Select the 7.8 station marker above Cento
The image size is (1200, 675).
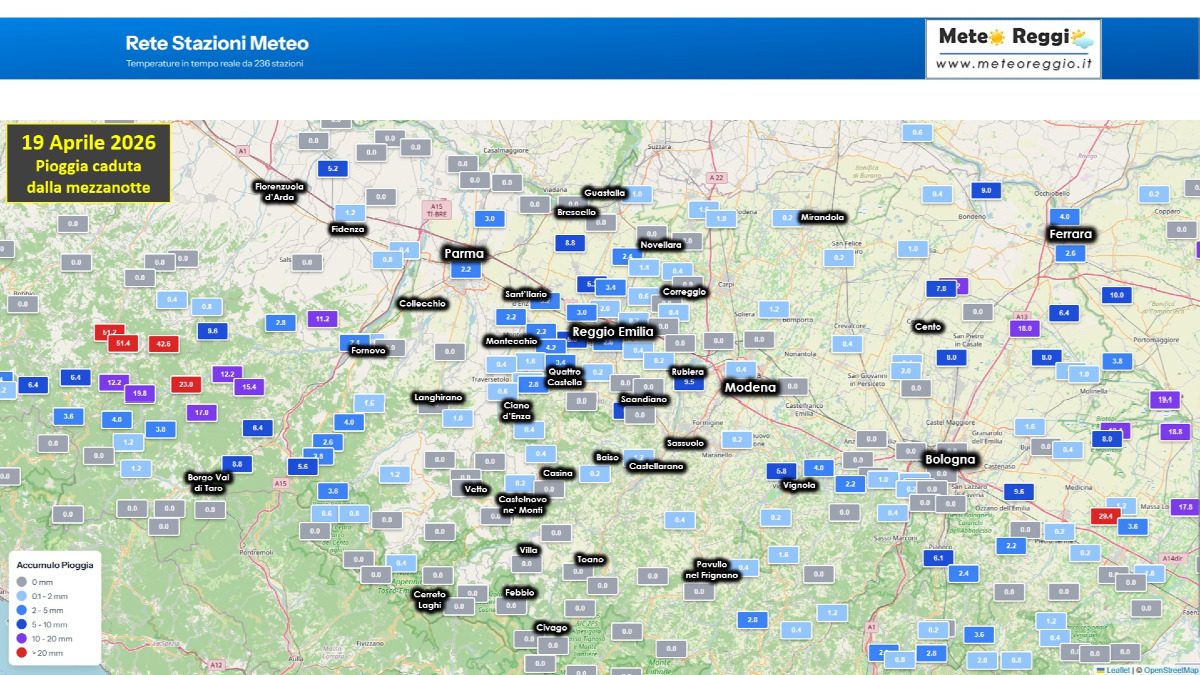coord(941,288)
